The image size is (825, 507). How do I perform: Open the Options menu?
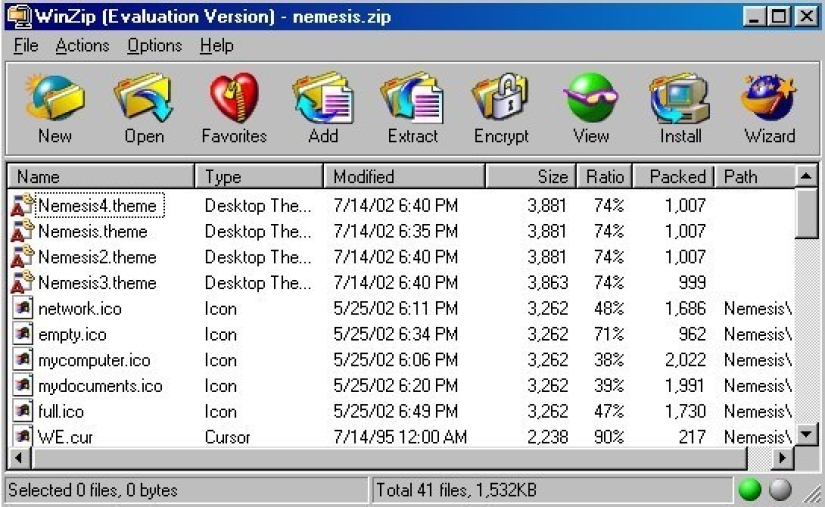(154, 46)
